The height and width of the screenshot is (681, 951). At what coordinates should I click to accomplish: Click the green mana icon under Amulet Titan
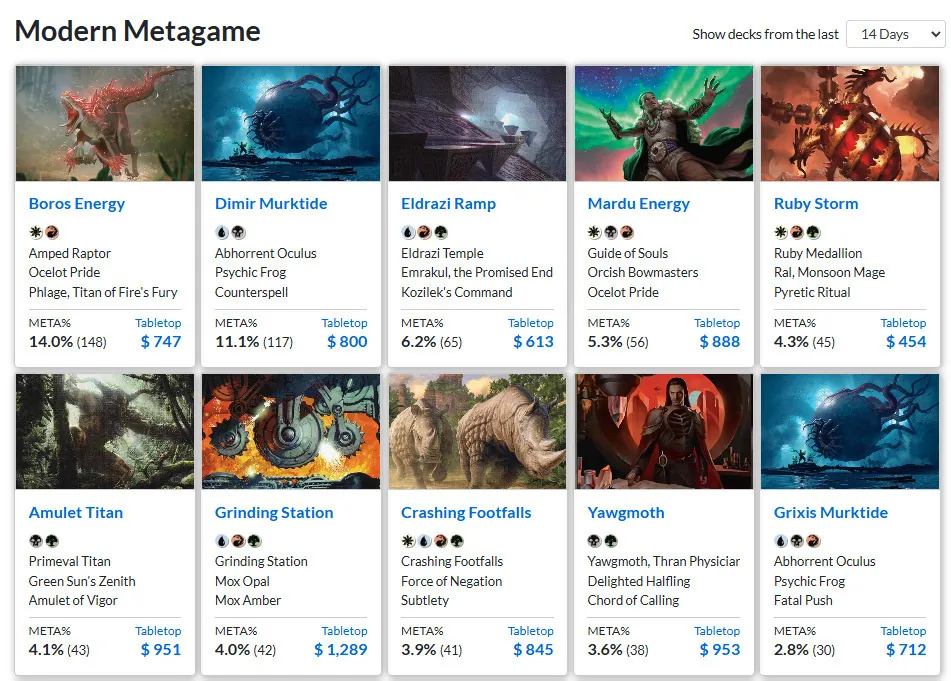coord(52,540)
